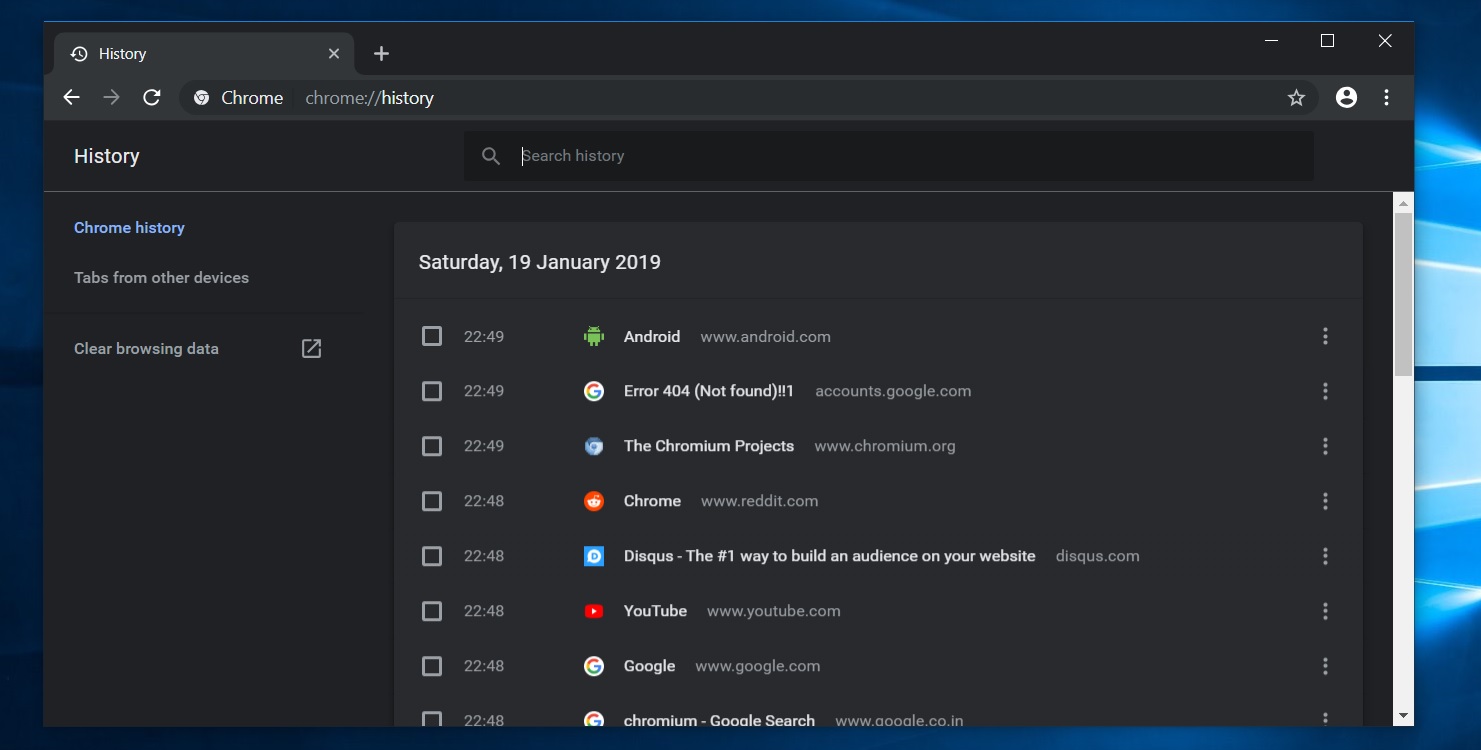Open The Chromium Projects link
The width and height of the screenshot is (1481, 750).
709,446
